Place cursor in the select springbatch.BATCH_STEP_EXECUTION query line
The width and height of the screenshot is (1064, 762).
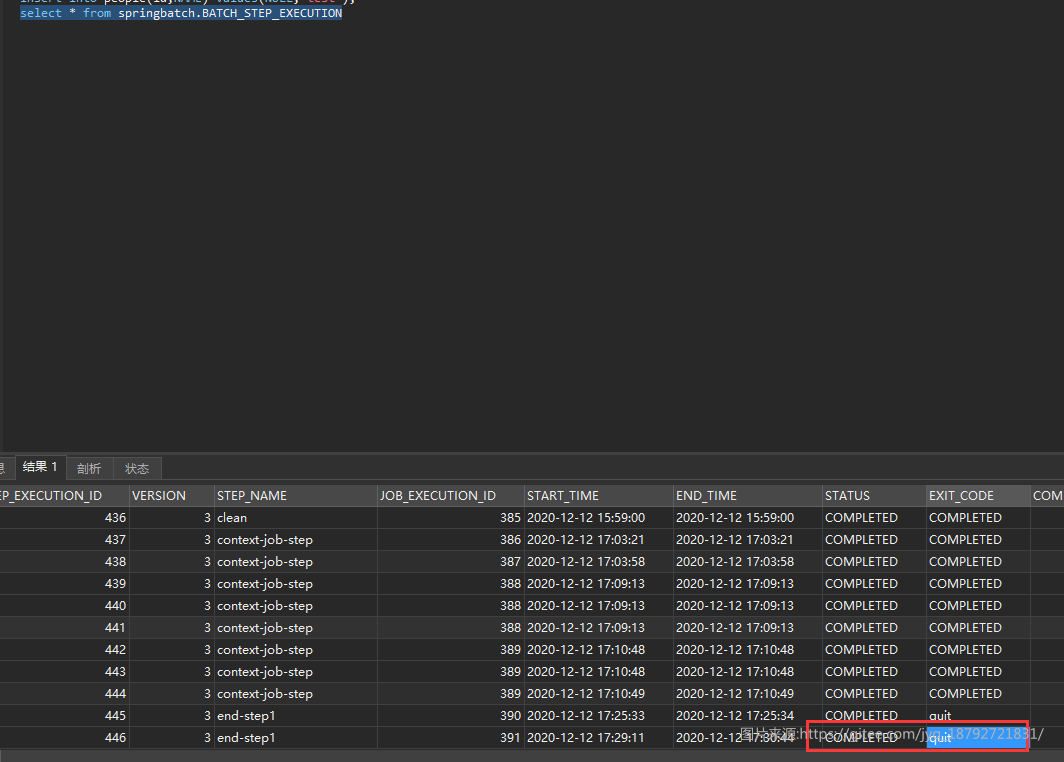click(181, 13)
